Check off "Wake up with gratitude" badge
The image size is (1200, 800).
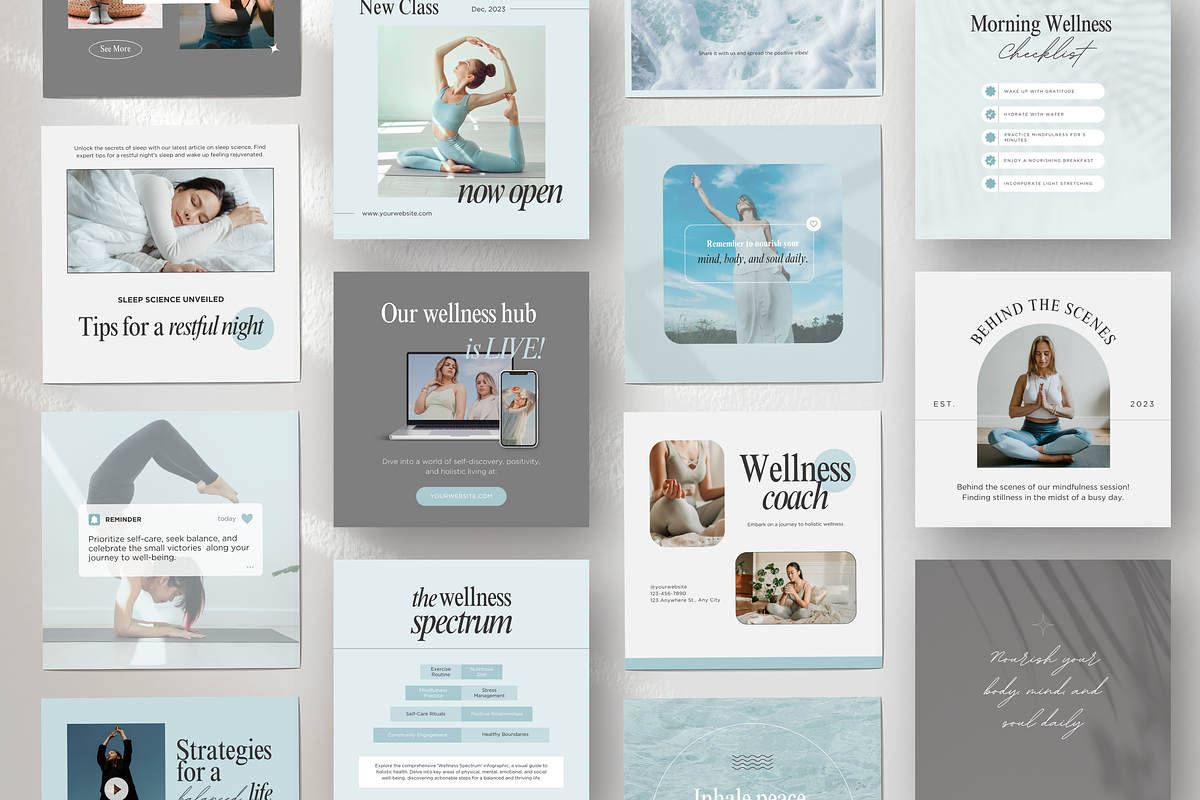pos(991,91)
